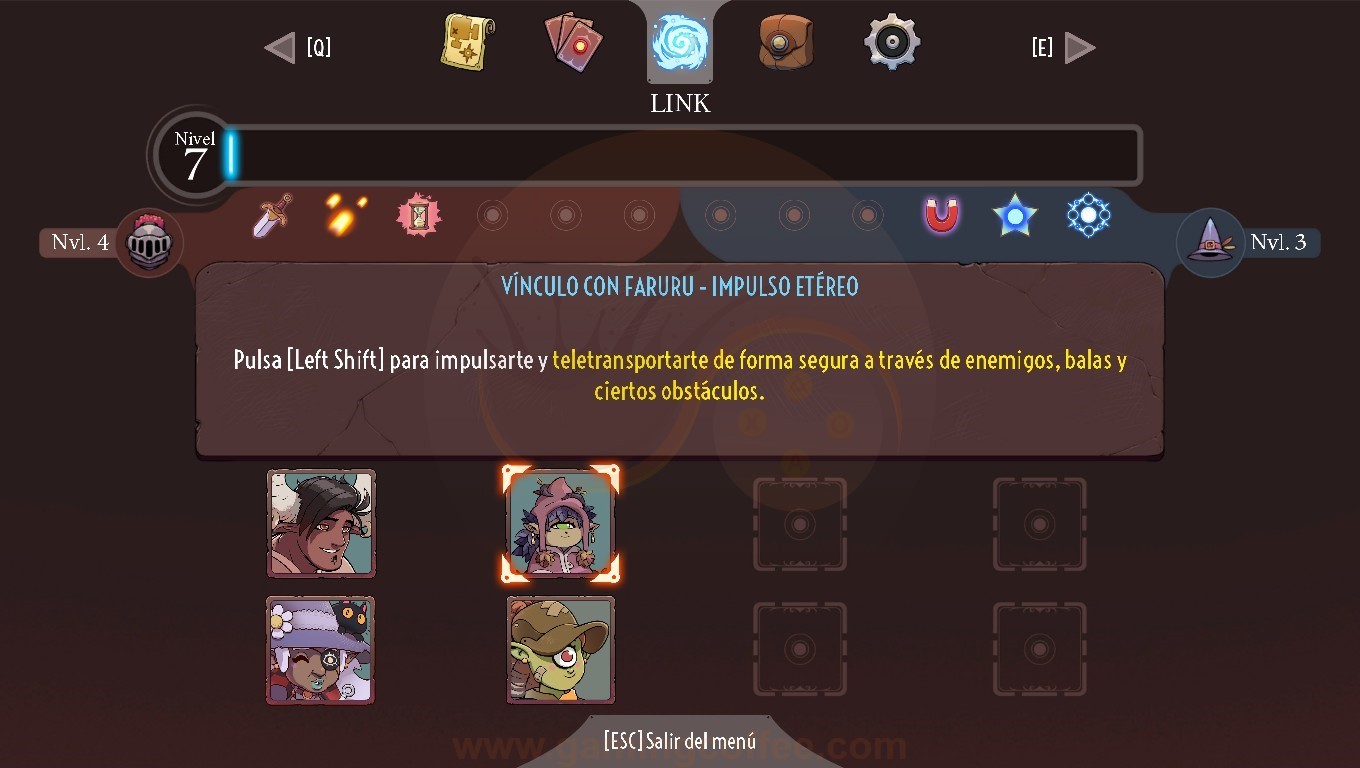1360x768 pixels.
Task: Choose the dark-haired horned character portrait
Action: pyautogui.click(x=321, y=524)
